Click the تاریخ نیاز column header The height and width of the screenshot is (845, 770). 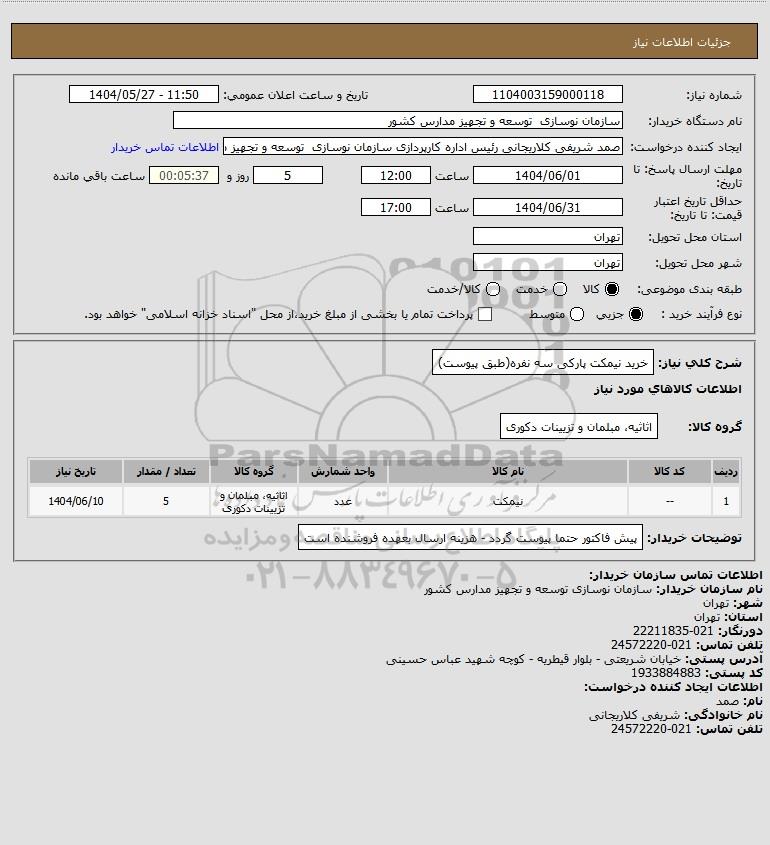coord(76,472)
